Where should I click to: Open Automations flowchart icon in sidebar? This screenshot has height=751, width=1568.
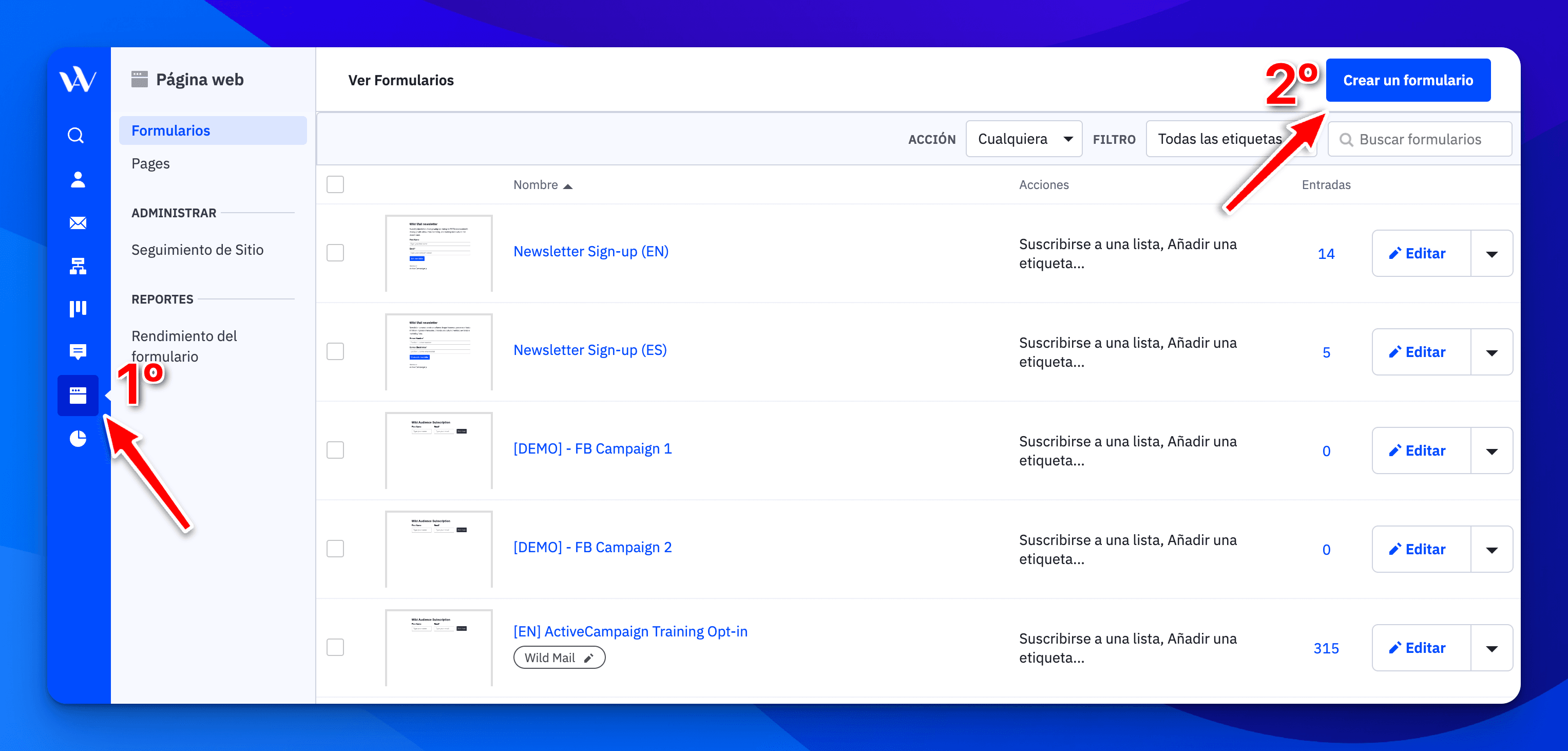click(x=78, y=266)
